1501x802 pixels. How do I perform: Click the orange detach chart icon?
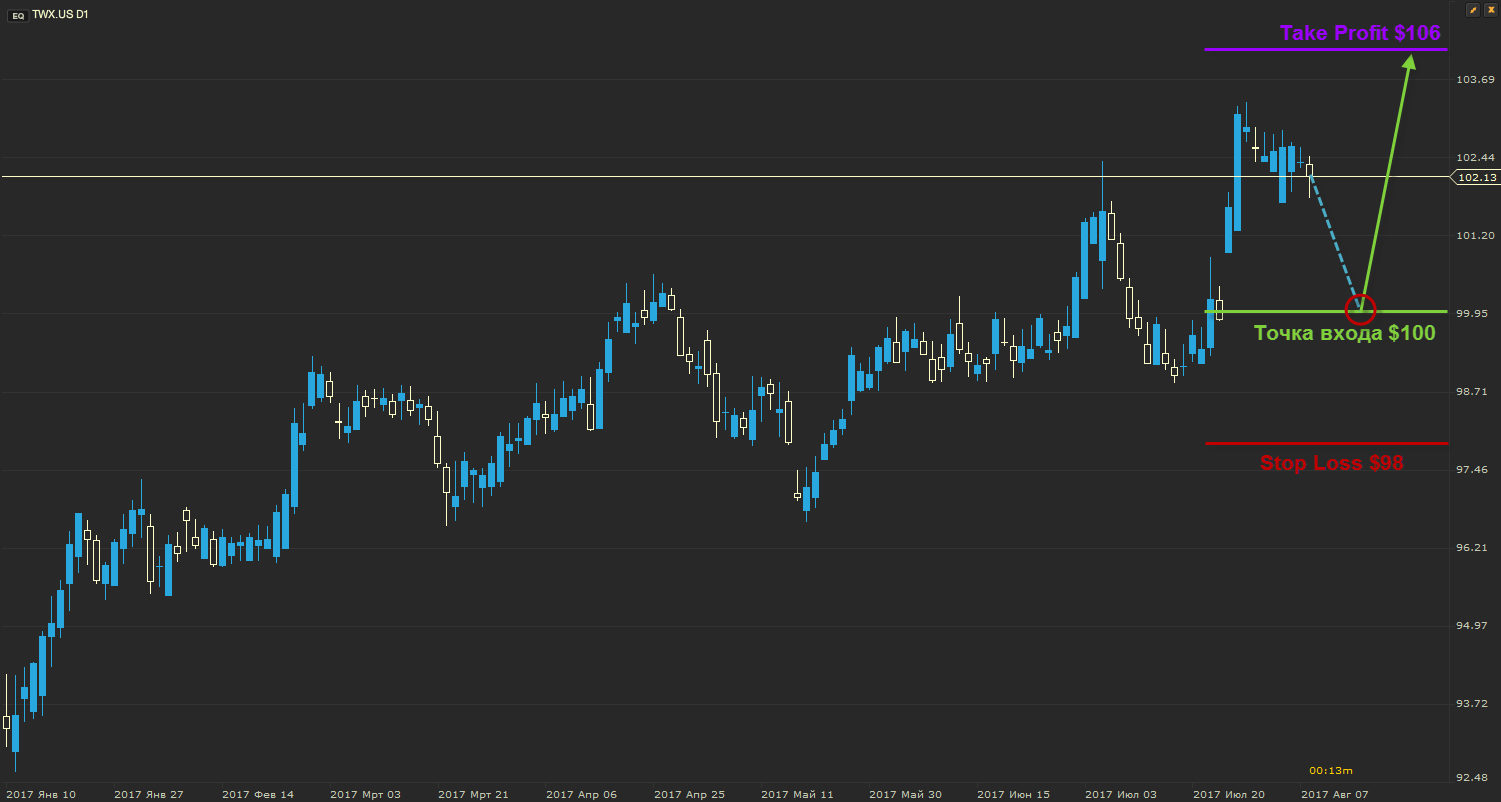pyautogui.click(x=1472, y=9)
